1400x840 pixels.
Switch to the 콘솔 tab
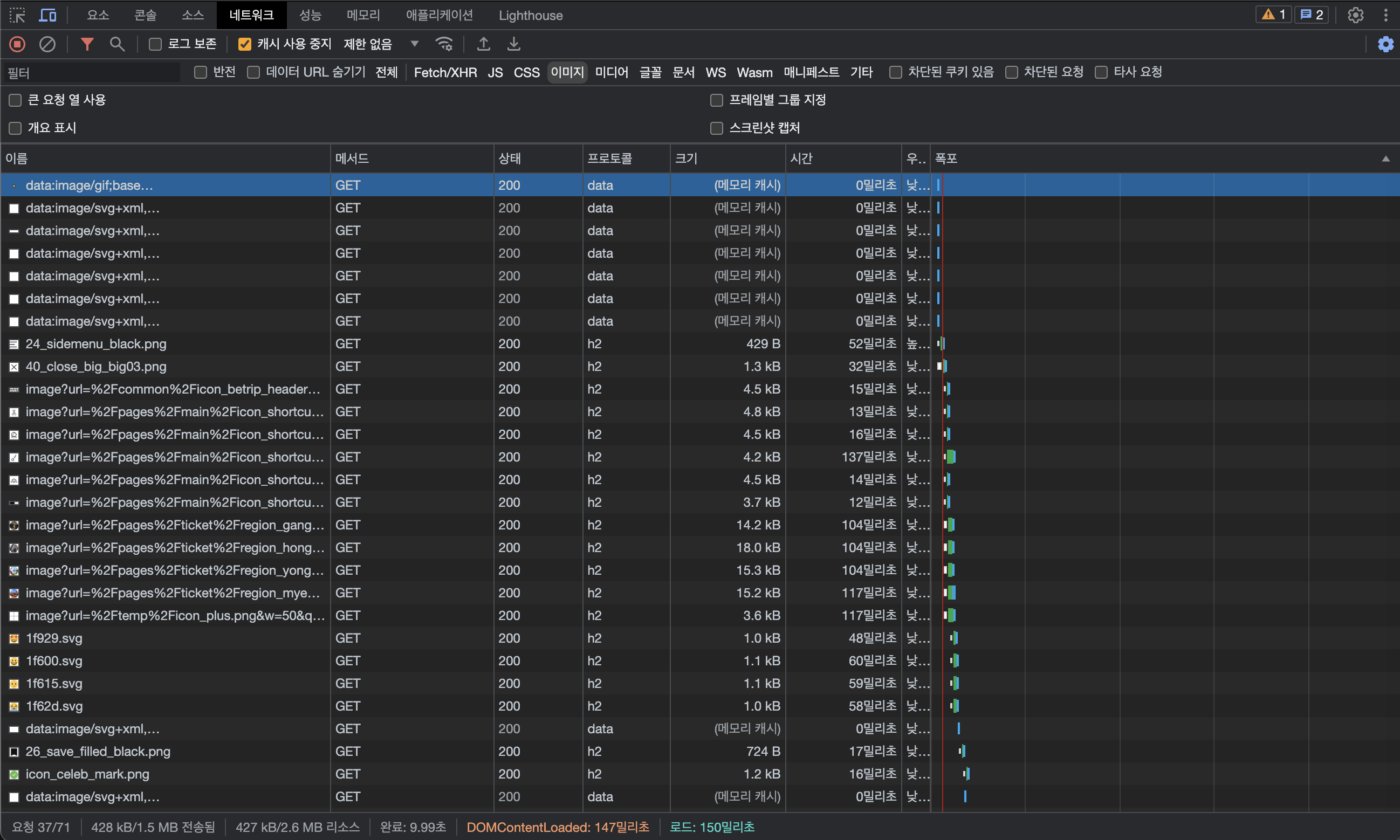[x=145, y=15]
